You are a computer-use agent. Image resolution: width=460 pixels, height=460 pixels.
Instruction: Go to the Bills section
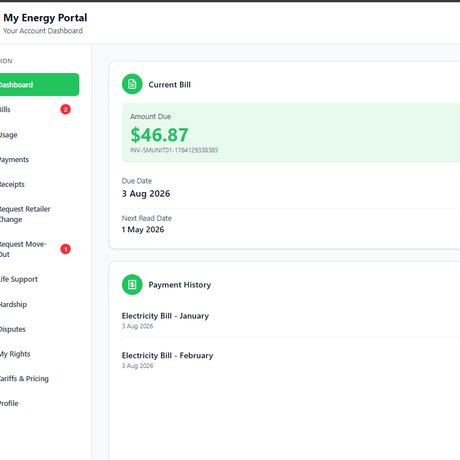[39, 109]
